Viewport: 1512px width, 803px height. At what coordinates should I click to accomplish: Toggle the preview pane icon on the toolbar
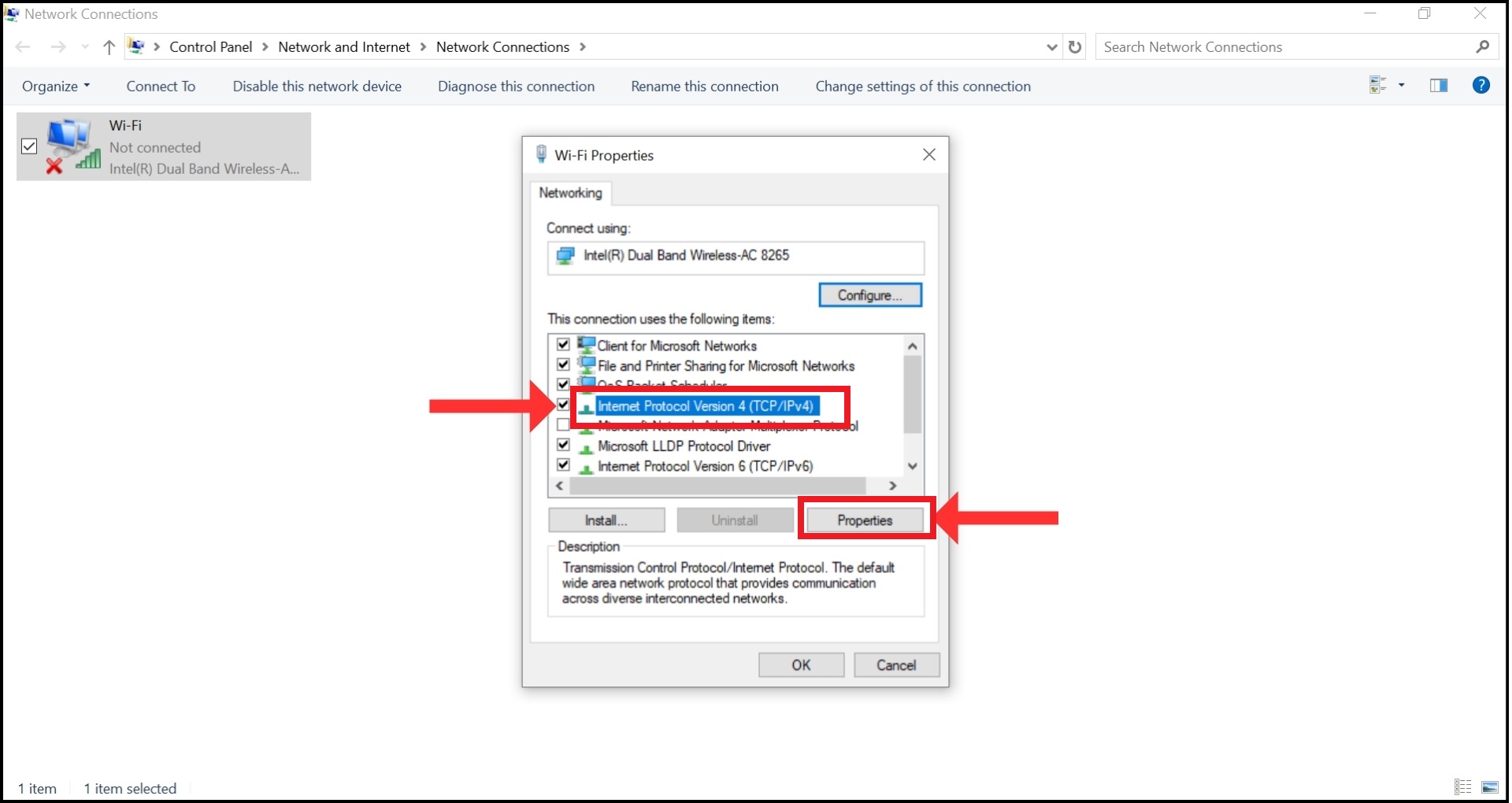coord(1439,85)
